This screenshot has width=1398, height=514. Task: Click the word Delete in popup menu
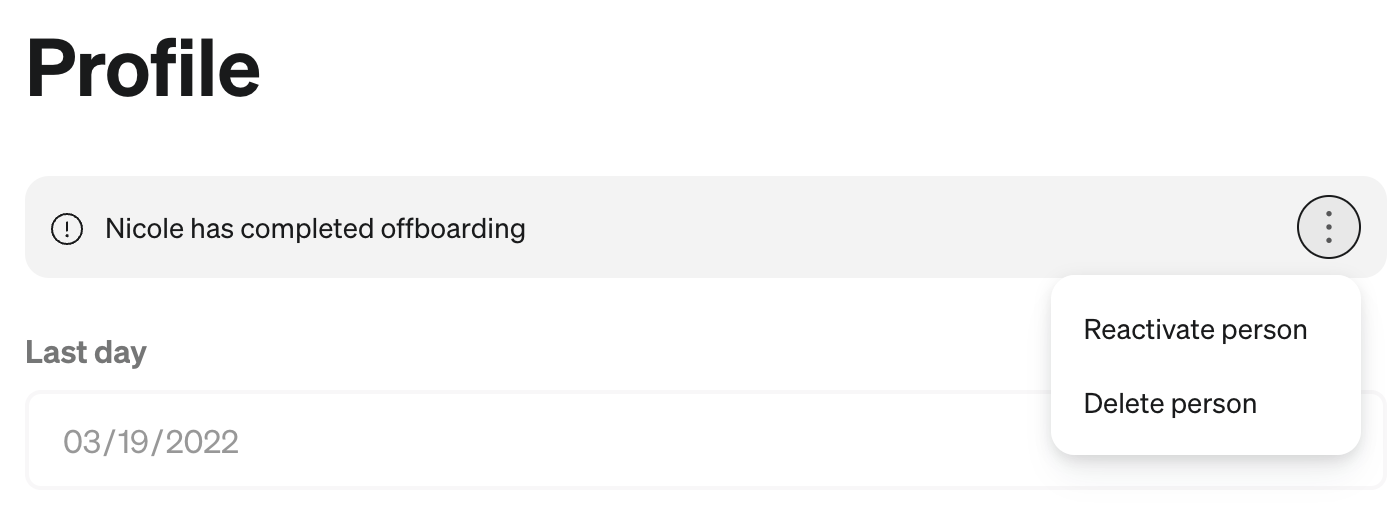pyautogui.click(x=1120, y=404)
